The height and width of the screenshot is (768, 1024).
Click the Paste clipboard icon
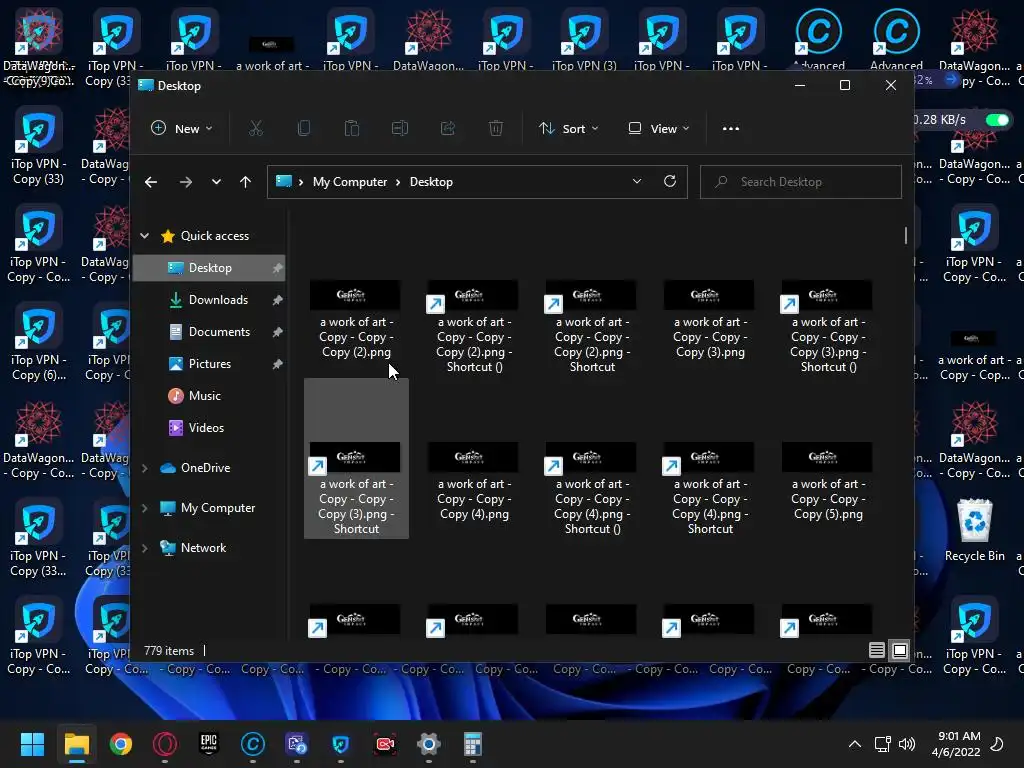coord(351,129)
